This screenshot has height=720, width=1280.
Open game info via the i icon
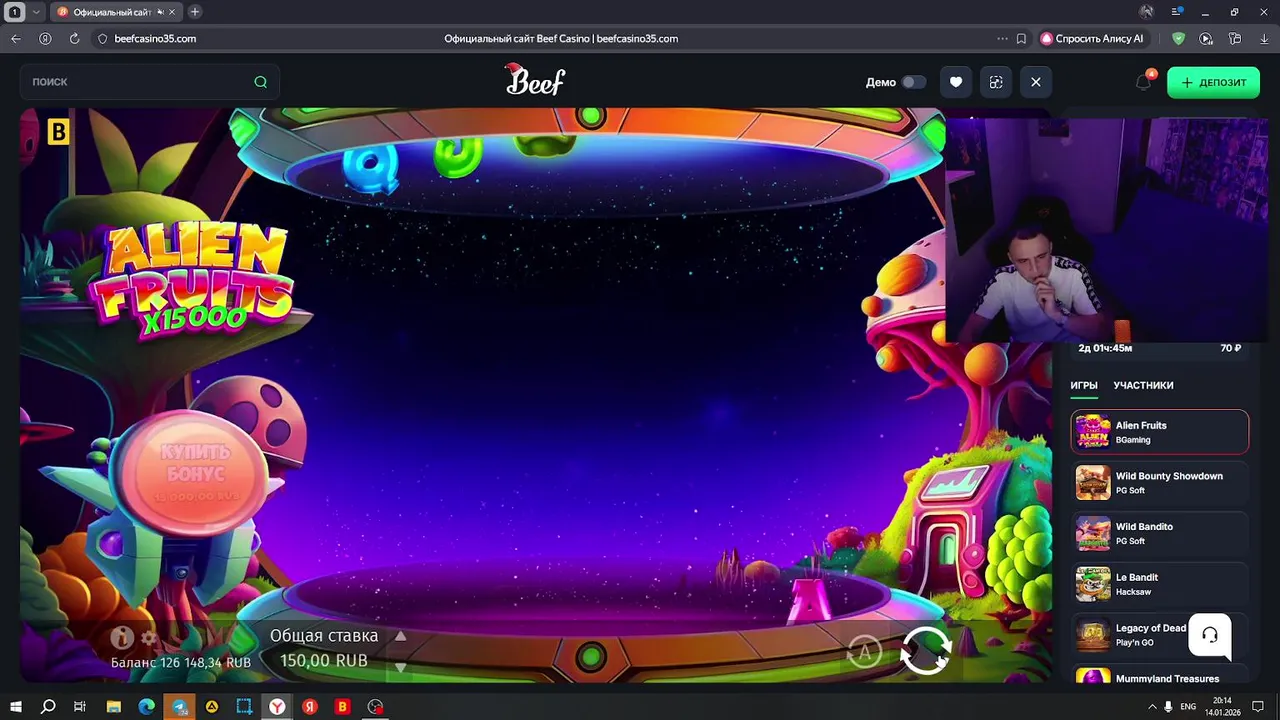click(122, 637)
